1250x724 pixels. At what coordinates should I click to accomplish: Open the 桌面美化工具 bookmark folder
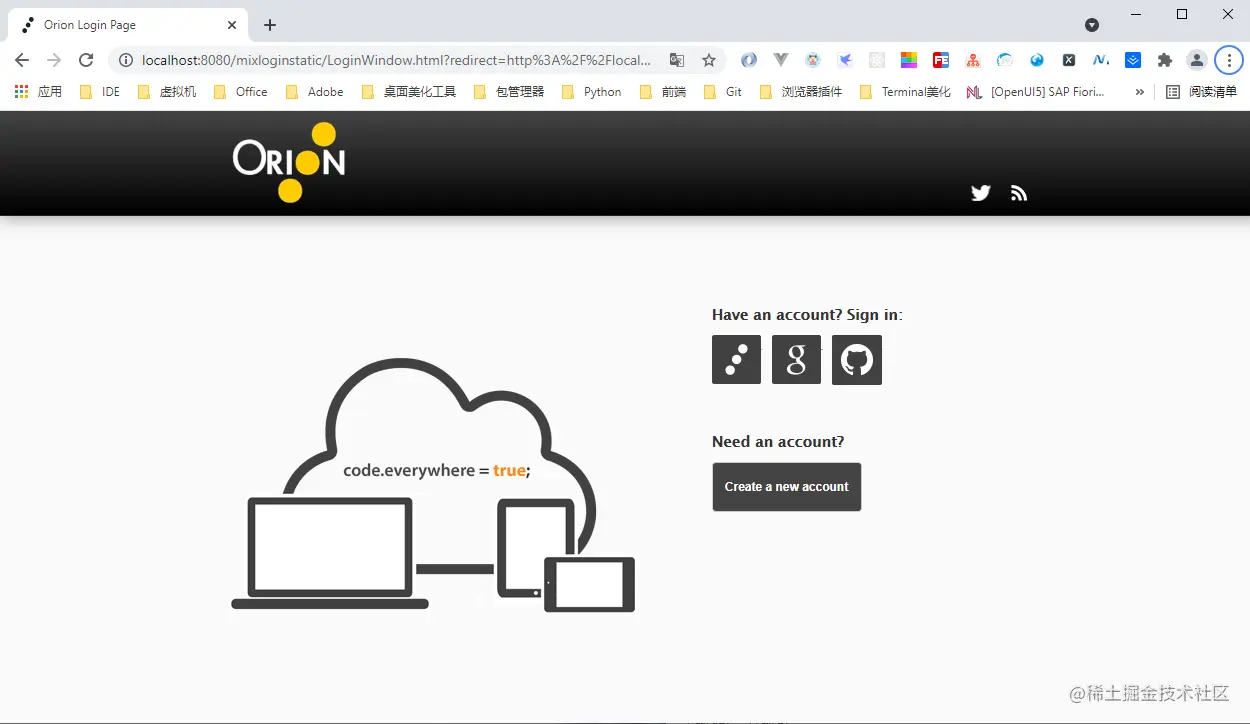tap(409, 91)
